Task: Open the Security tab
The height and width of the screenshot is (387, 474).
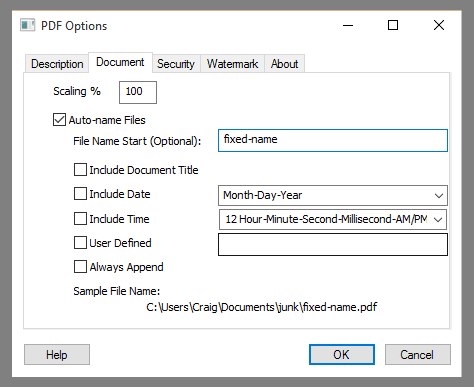Action: (x=176, y=64)
